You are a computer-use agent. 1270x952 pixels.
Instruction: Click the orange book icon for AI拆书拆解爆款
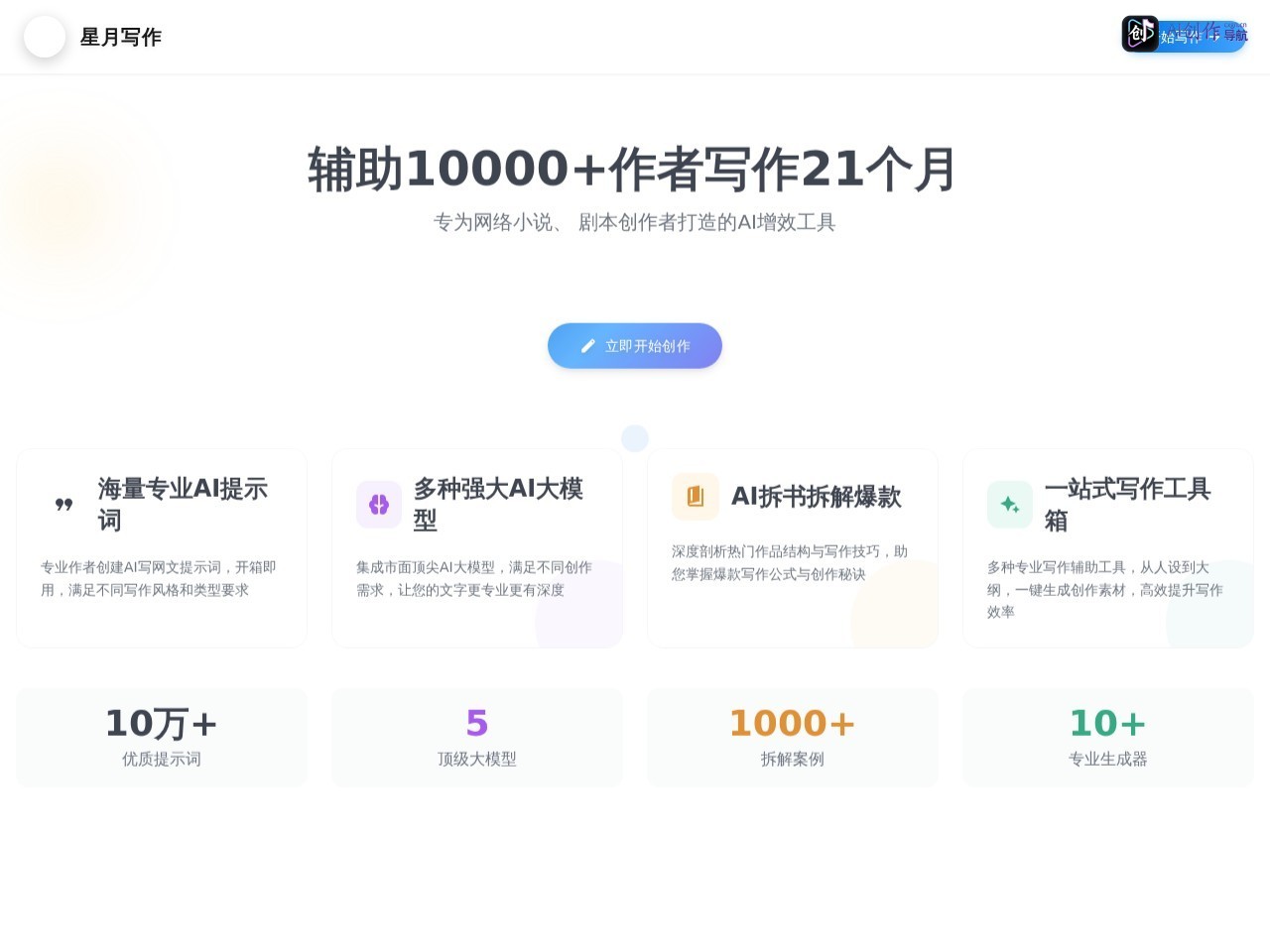695,497
